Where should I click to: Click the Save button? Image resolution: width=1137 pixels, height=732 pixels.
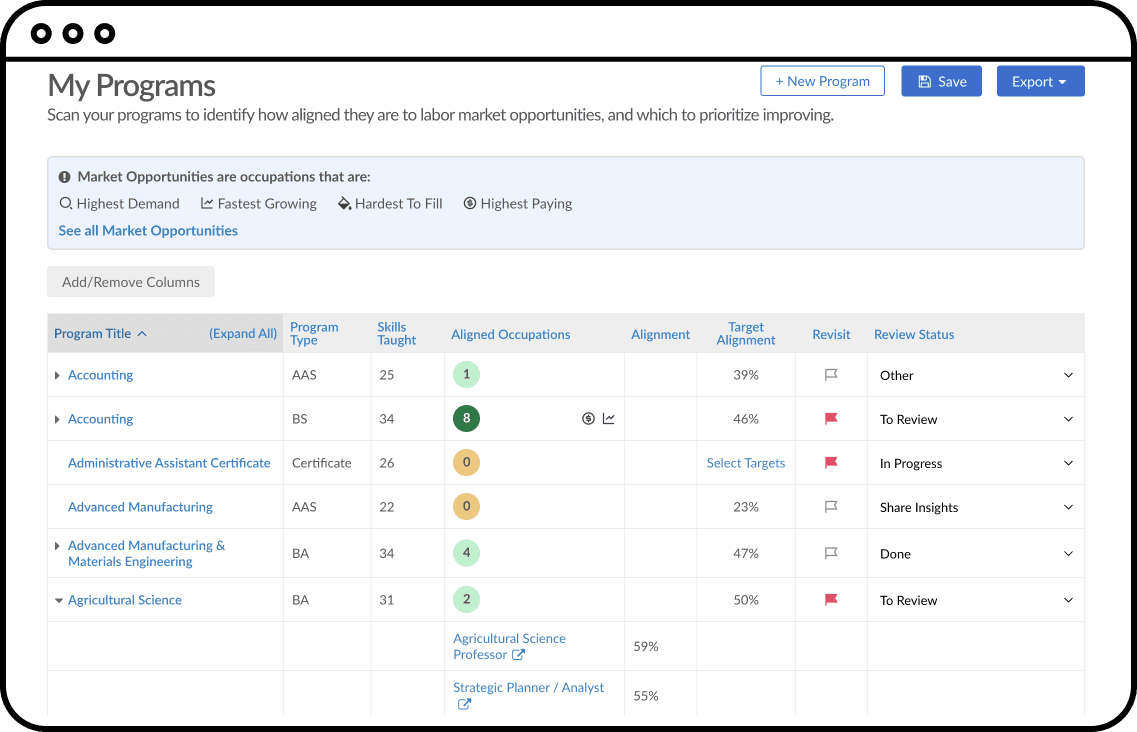[941, 82]
